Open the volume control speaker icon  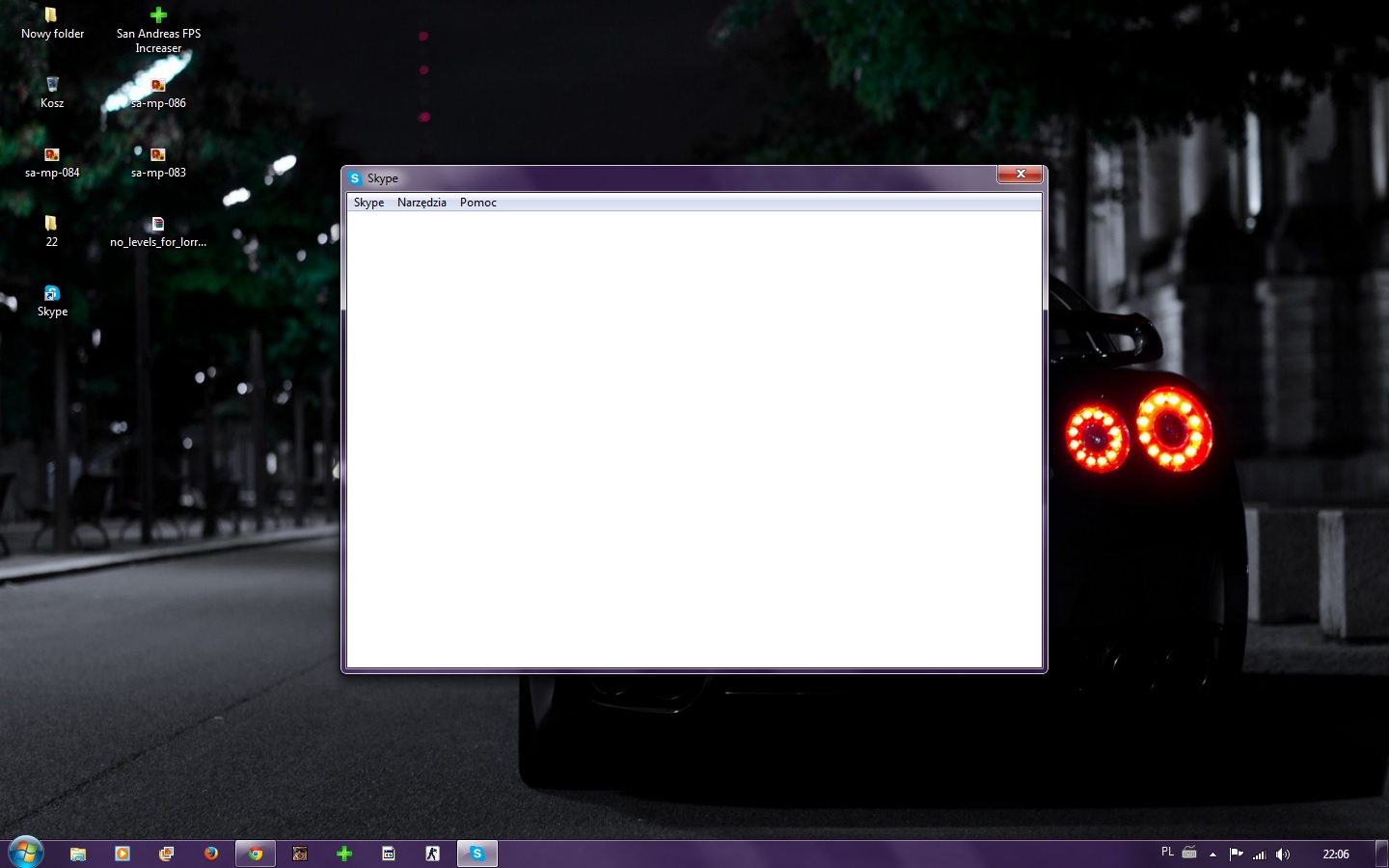coord(1282,854)
